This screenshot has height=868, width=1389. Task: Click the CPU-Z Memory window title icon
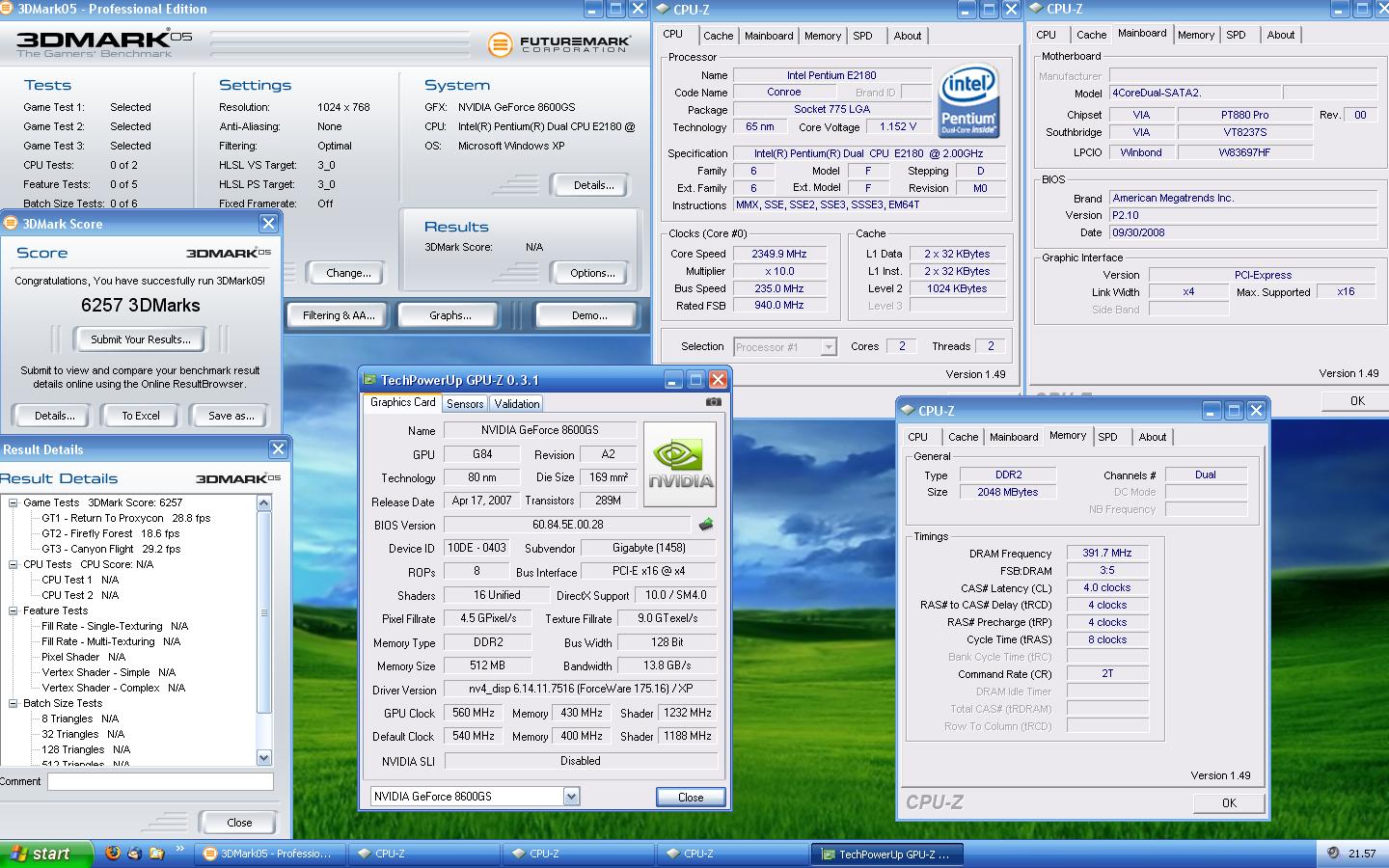coord(908,411)
